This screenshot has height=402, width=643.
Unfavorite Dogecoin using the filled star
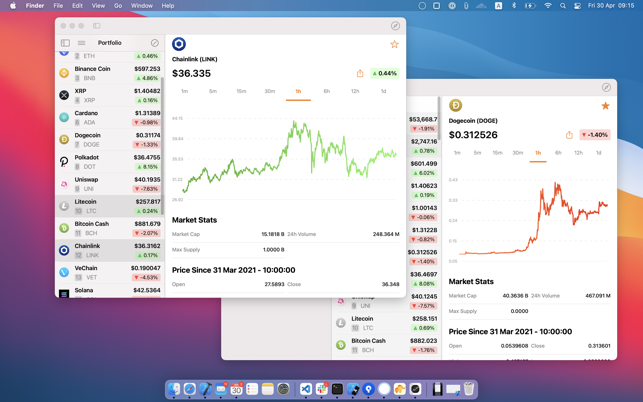(605, 106)
